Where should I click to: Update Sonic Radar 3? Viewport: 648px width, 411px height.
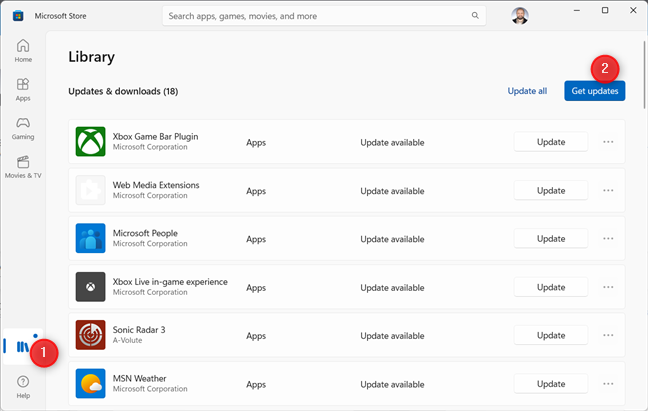pos(551,335)
